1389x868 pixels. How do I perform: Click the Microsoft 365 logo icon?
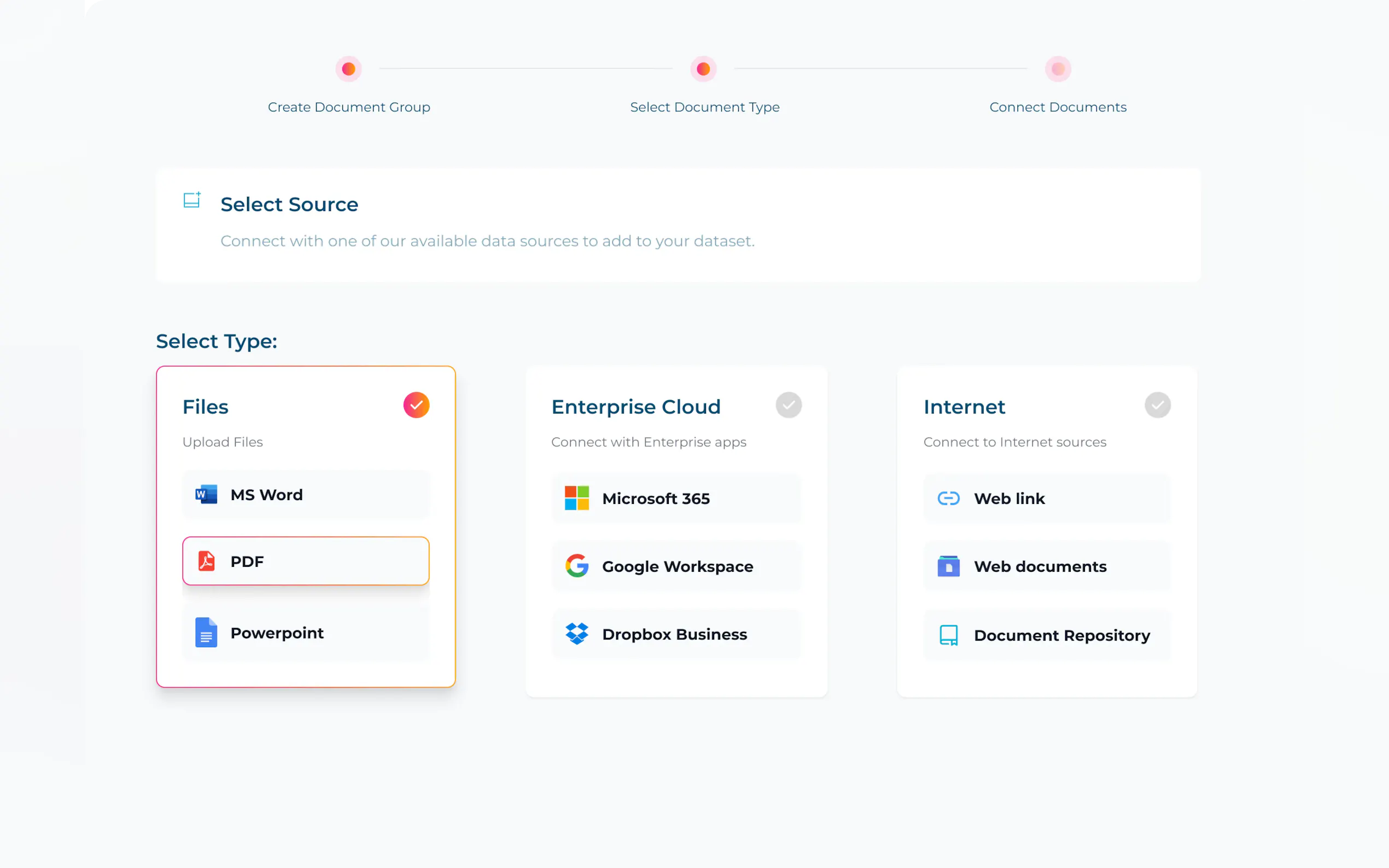point(576,498)
